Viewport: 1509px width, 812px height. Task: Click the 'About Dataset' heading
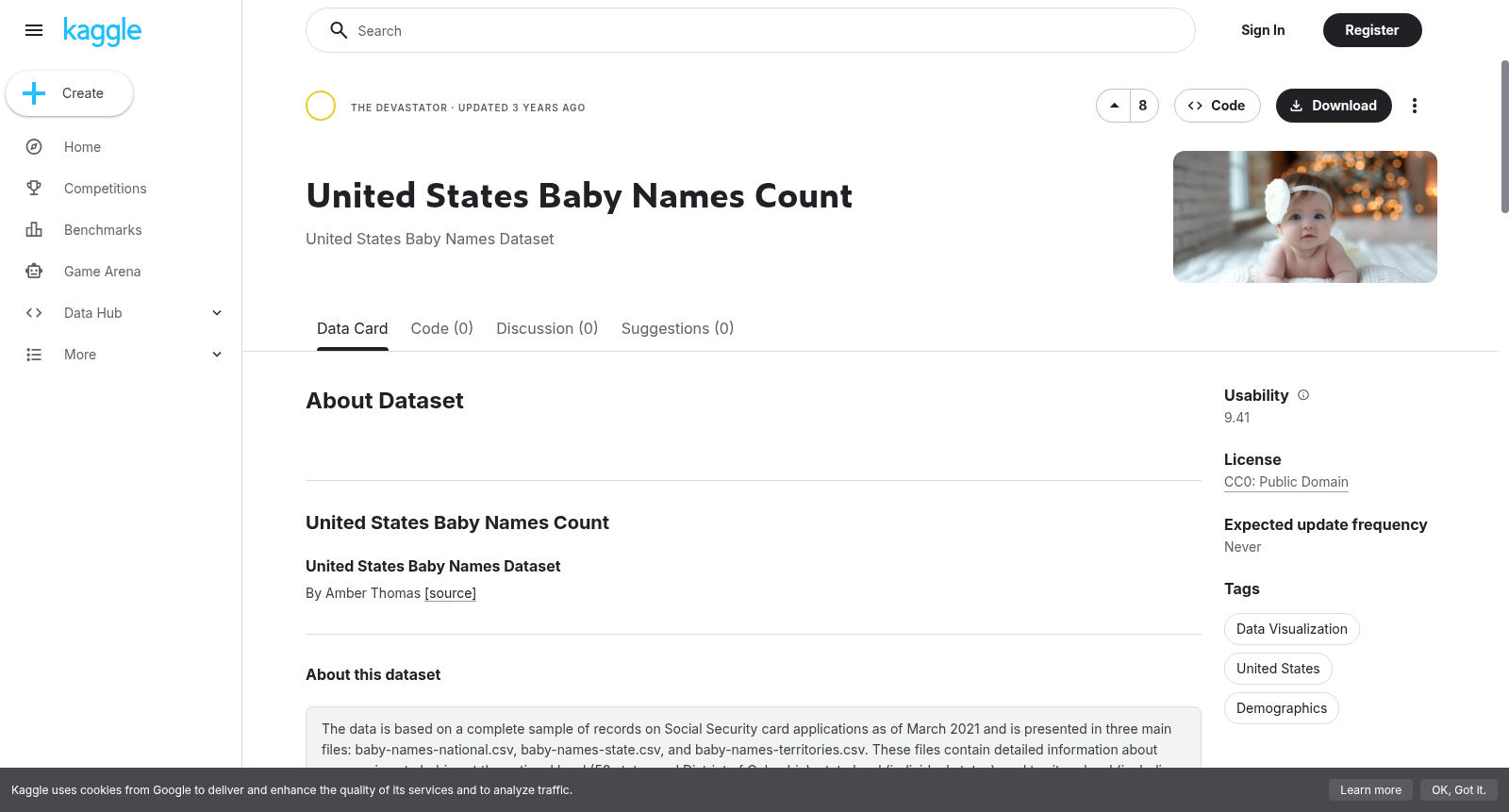pyautogui.click(x=385, y=401)
